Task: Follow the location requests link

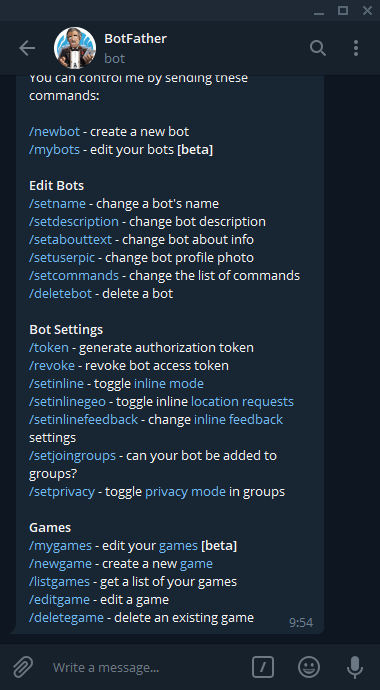Action: click(x=242, y=402)
